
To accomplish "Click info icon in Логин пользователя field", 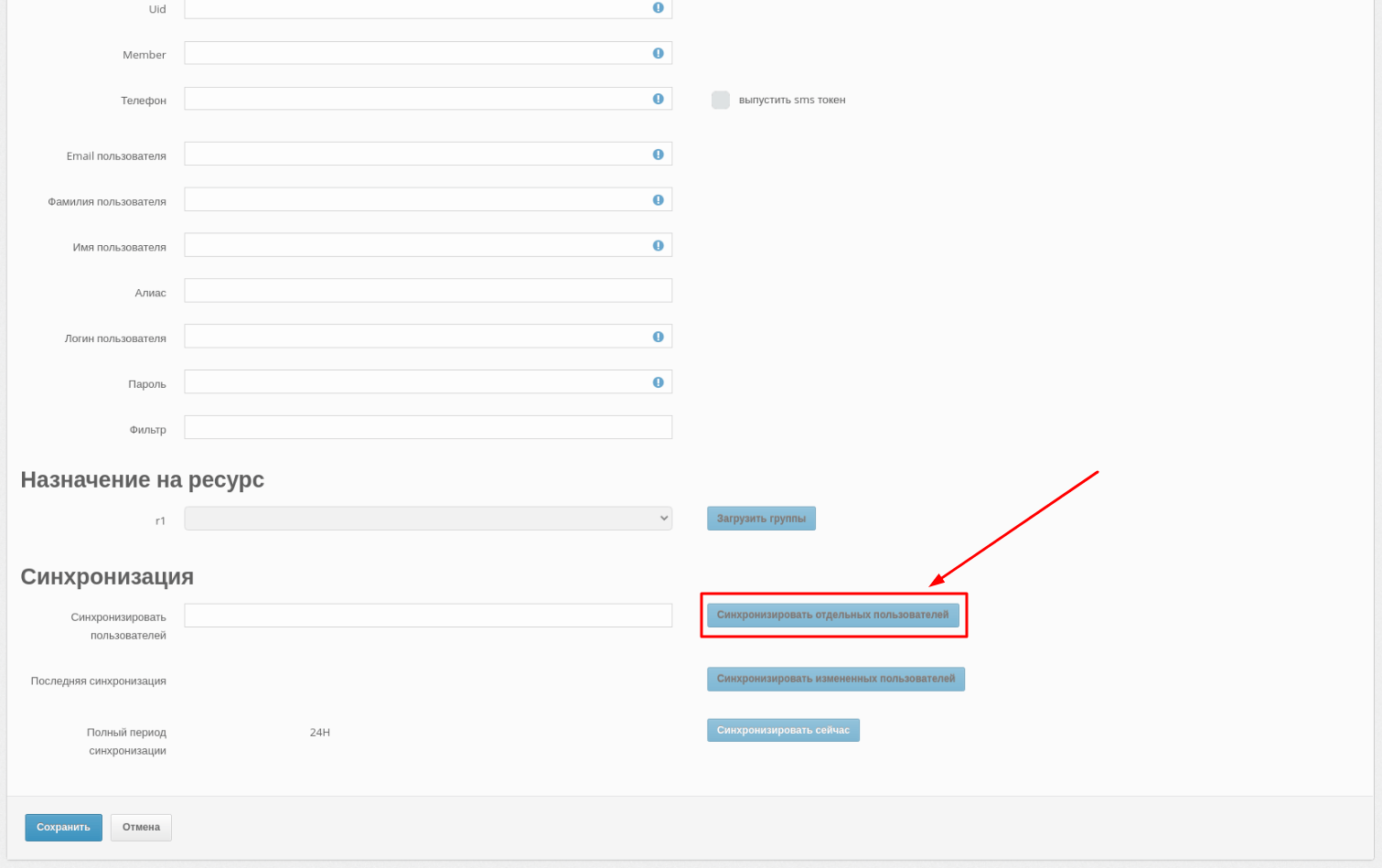I will 658,337.
